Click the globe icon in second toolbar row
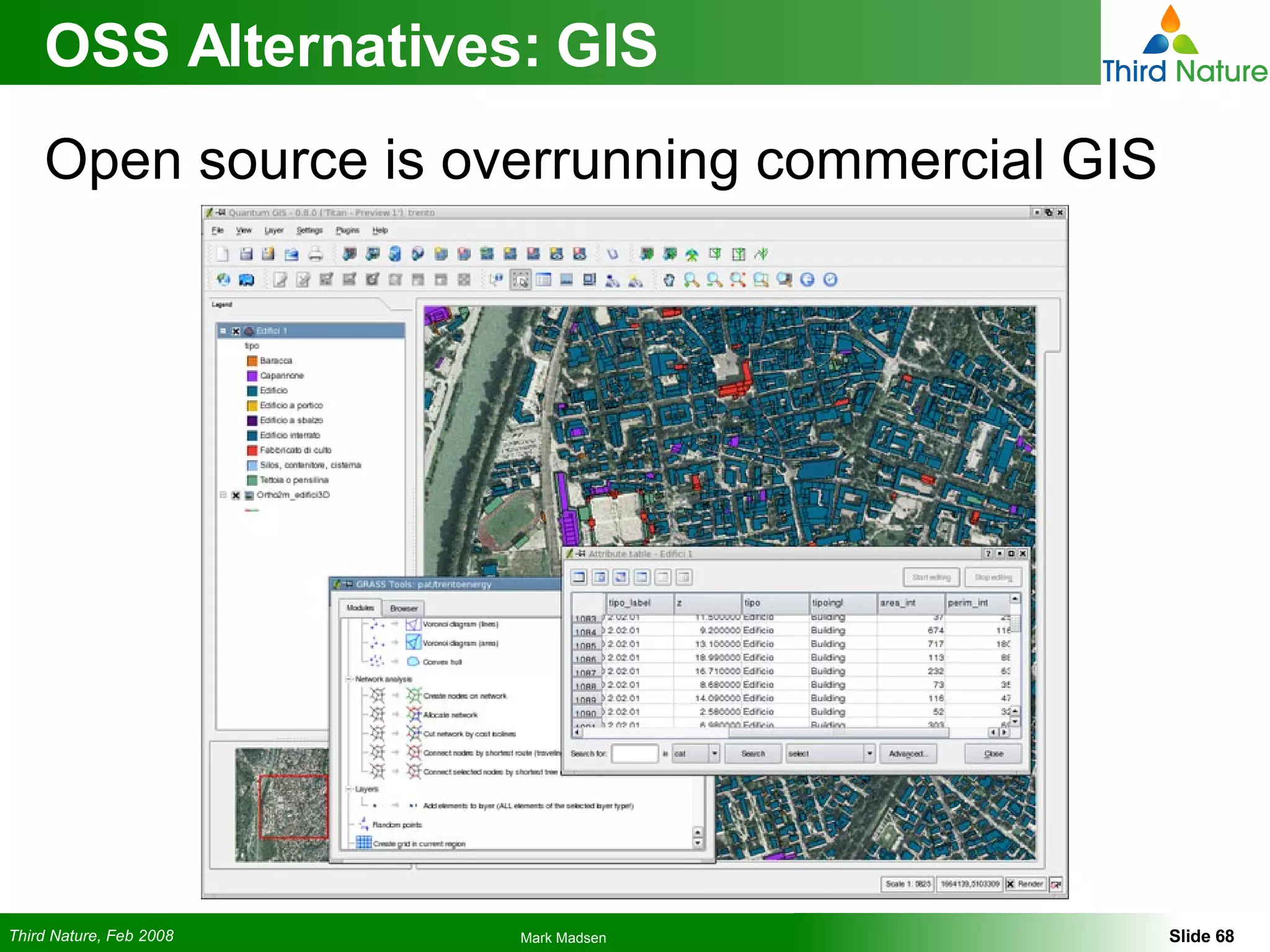Image resolution: width=1270 pixels, height=952 pixels. coord(223,280)
